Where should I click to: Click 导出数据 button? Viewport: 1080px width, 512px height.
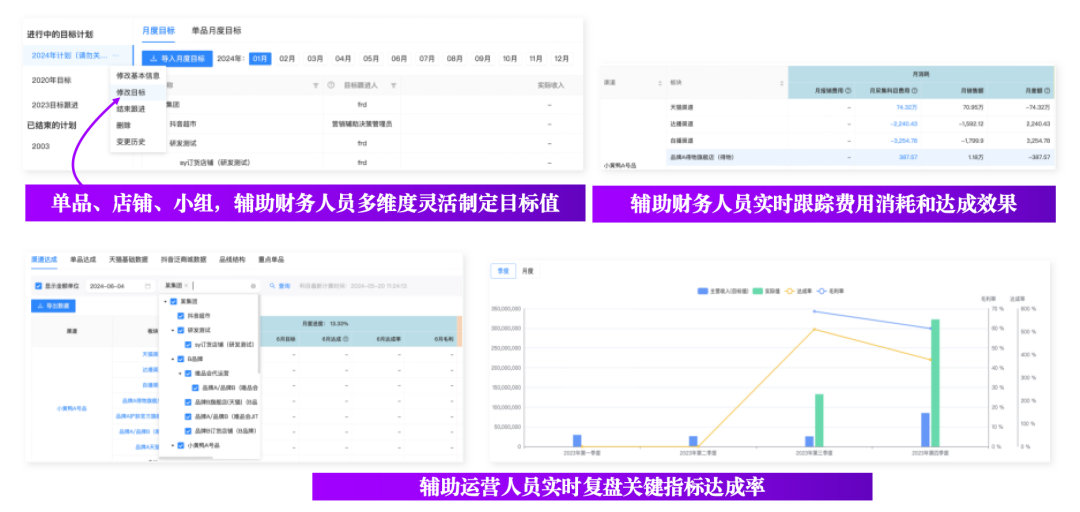pos(53,305)
